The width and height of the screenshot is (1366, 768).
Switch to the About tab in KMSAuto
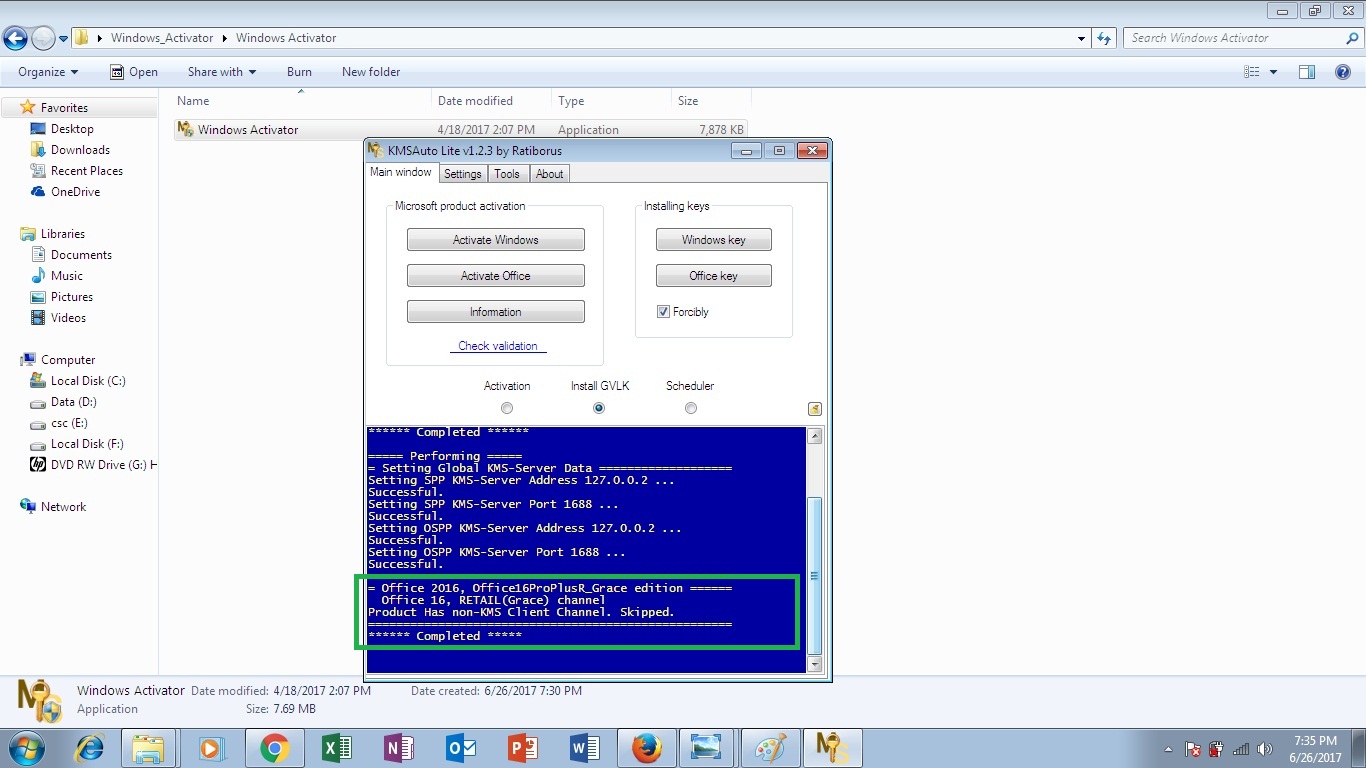tap(549, 174)
